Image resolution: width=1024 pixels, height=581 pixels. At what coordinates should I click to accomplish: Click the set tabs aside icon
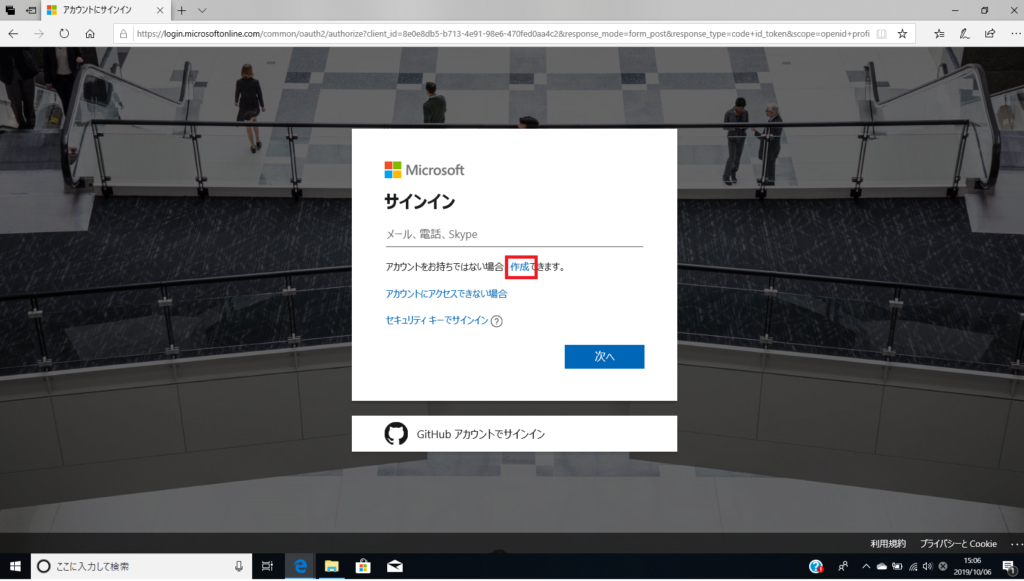tap(31, 10)
